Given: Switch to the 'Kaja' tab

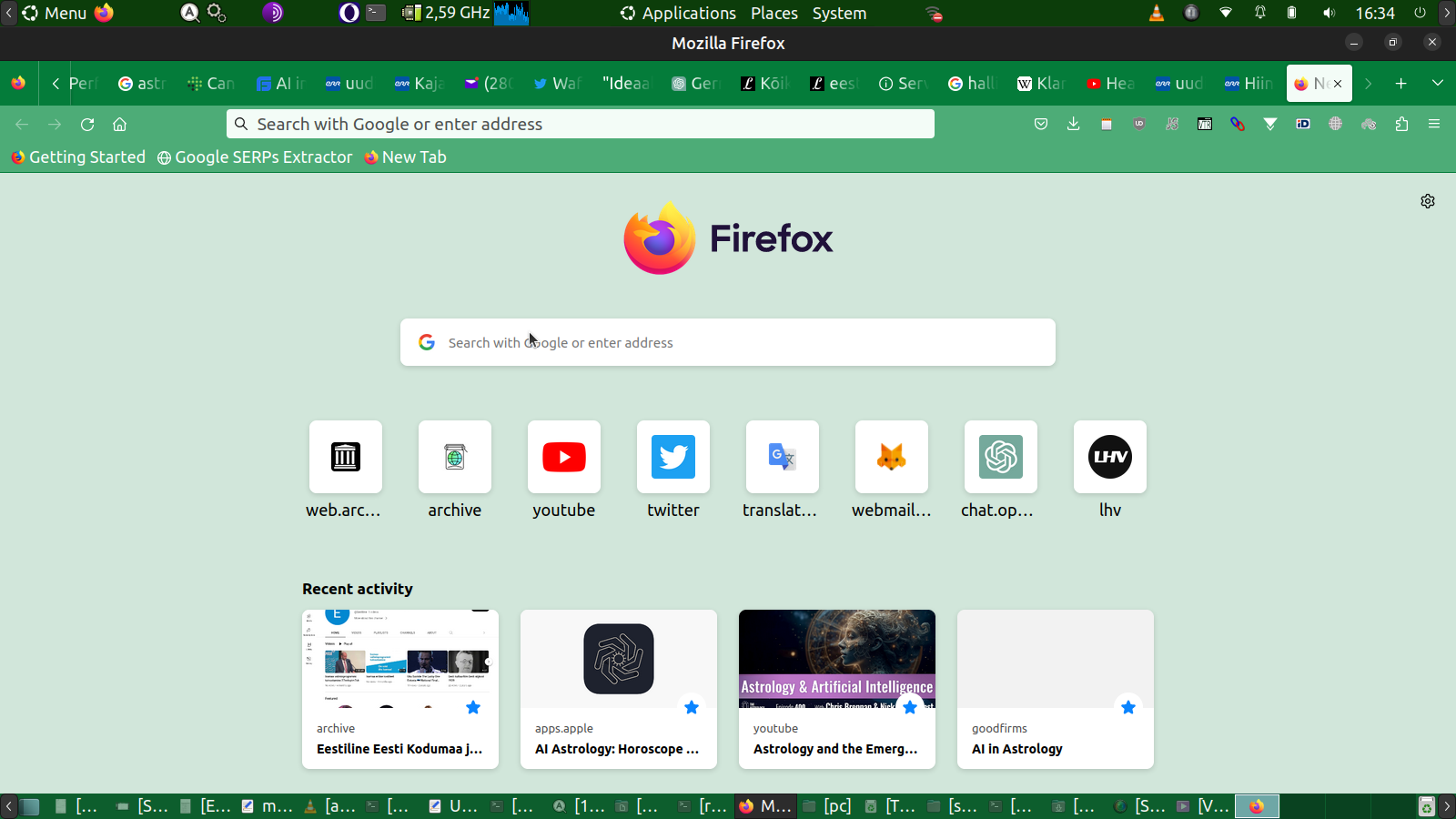Looking at the screenshot, I should 419,84.
